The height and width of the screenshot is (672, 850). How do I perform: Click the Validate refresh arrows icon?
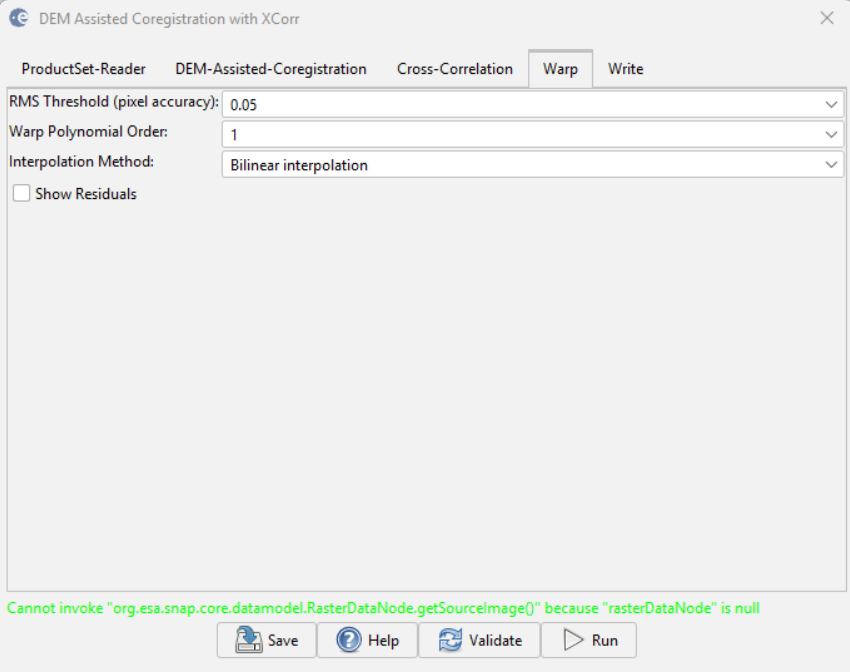450,640
